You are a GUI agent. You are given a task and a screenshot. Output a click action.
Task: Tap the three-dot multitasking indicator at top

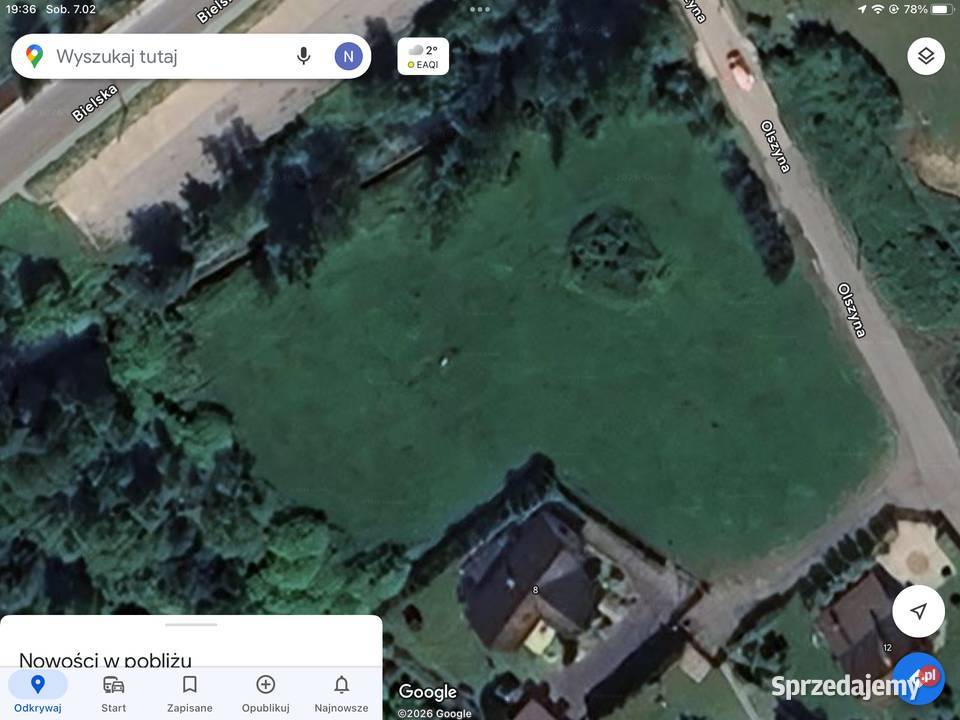(x=479, y=9)
